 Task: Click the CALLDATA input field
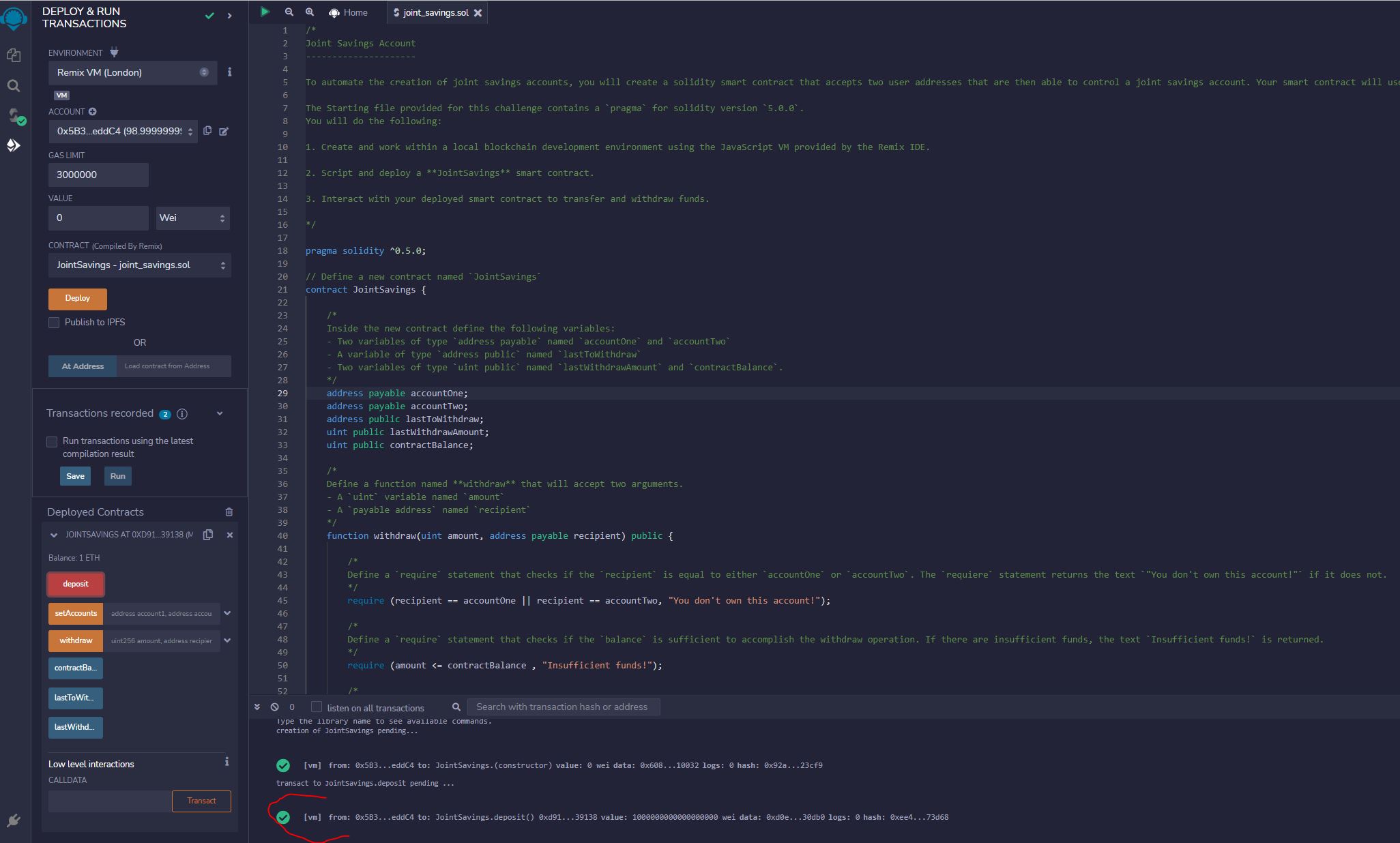click(108, 801)
